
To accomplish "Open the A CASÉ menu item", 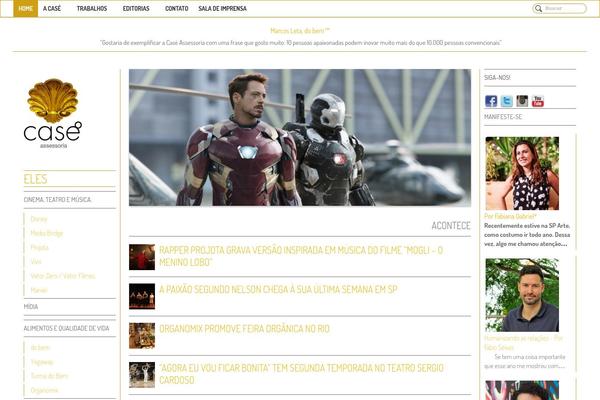I will (52, 8).
